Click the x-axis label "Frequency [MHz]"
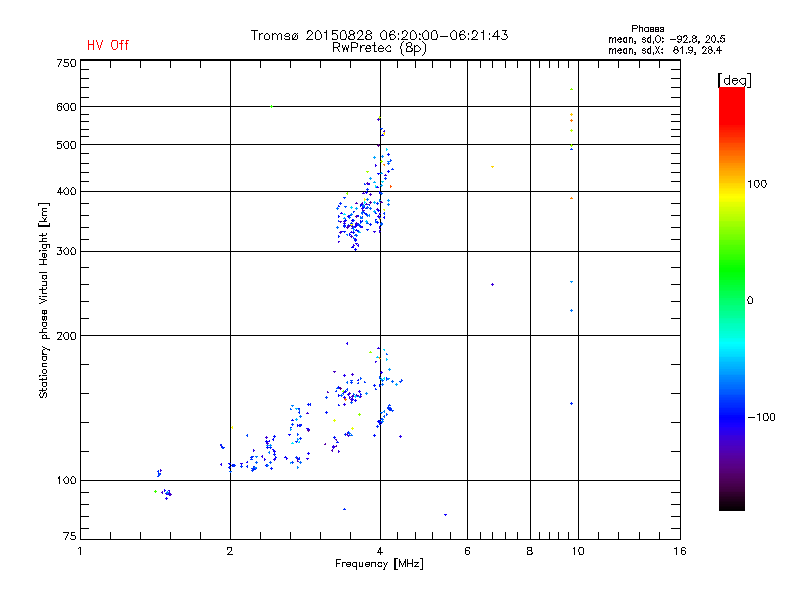 (x=379, y=564)
